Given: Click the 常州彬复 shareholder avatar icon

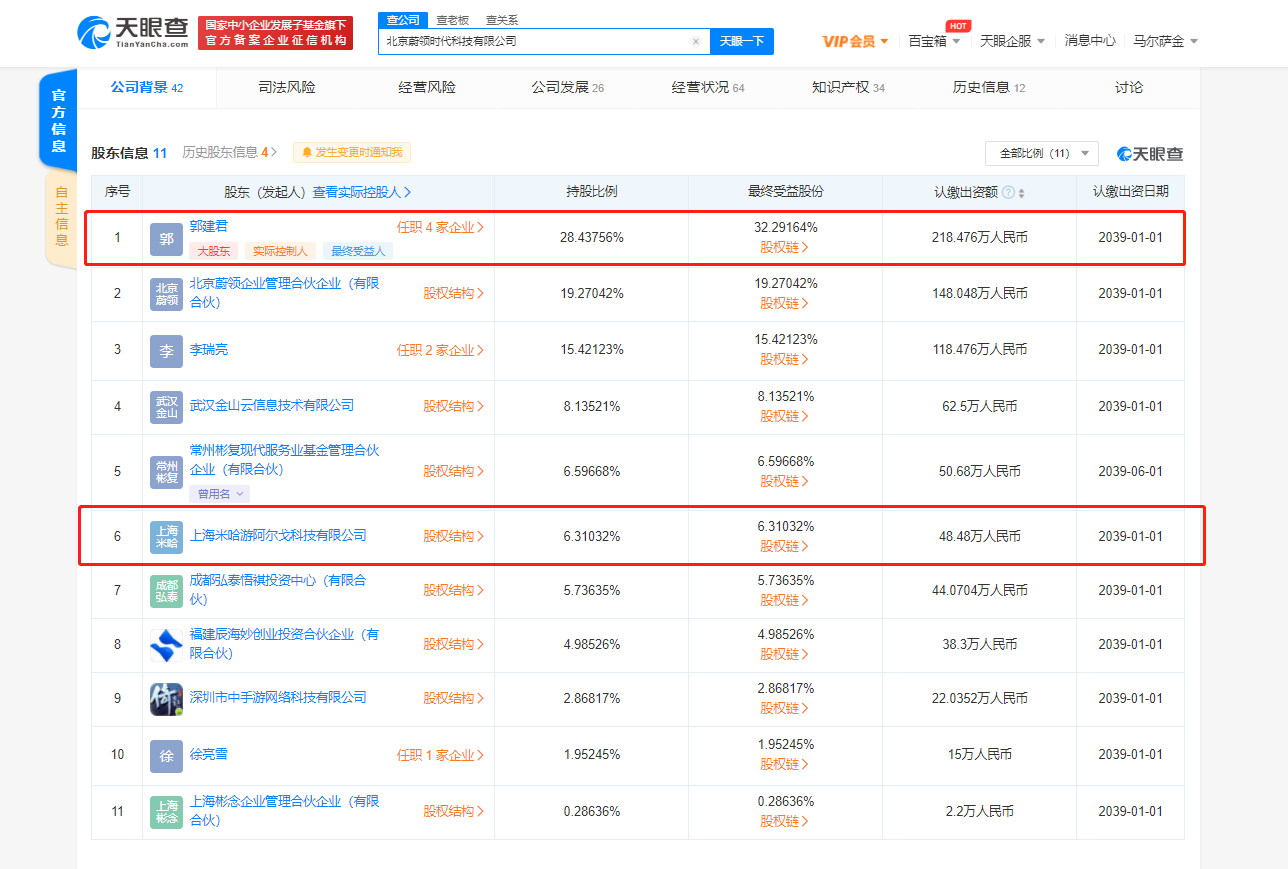Looking at the screenshot, I should tap(167, 472).
